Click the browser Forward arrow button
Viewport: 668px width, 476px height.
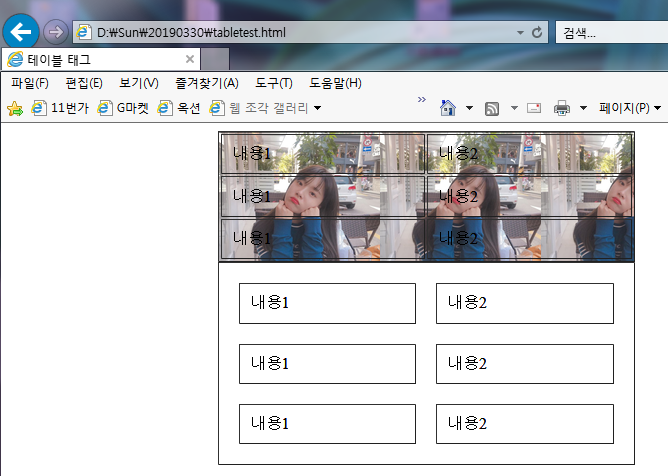(55, 32)
